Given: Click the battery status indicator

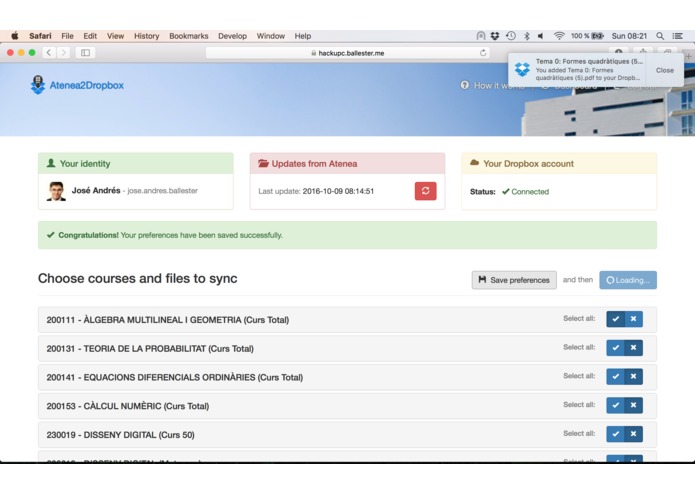Looking at the screenshot, I should pos(587,36).
